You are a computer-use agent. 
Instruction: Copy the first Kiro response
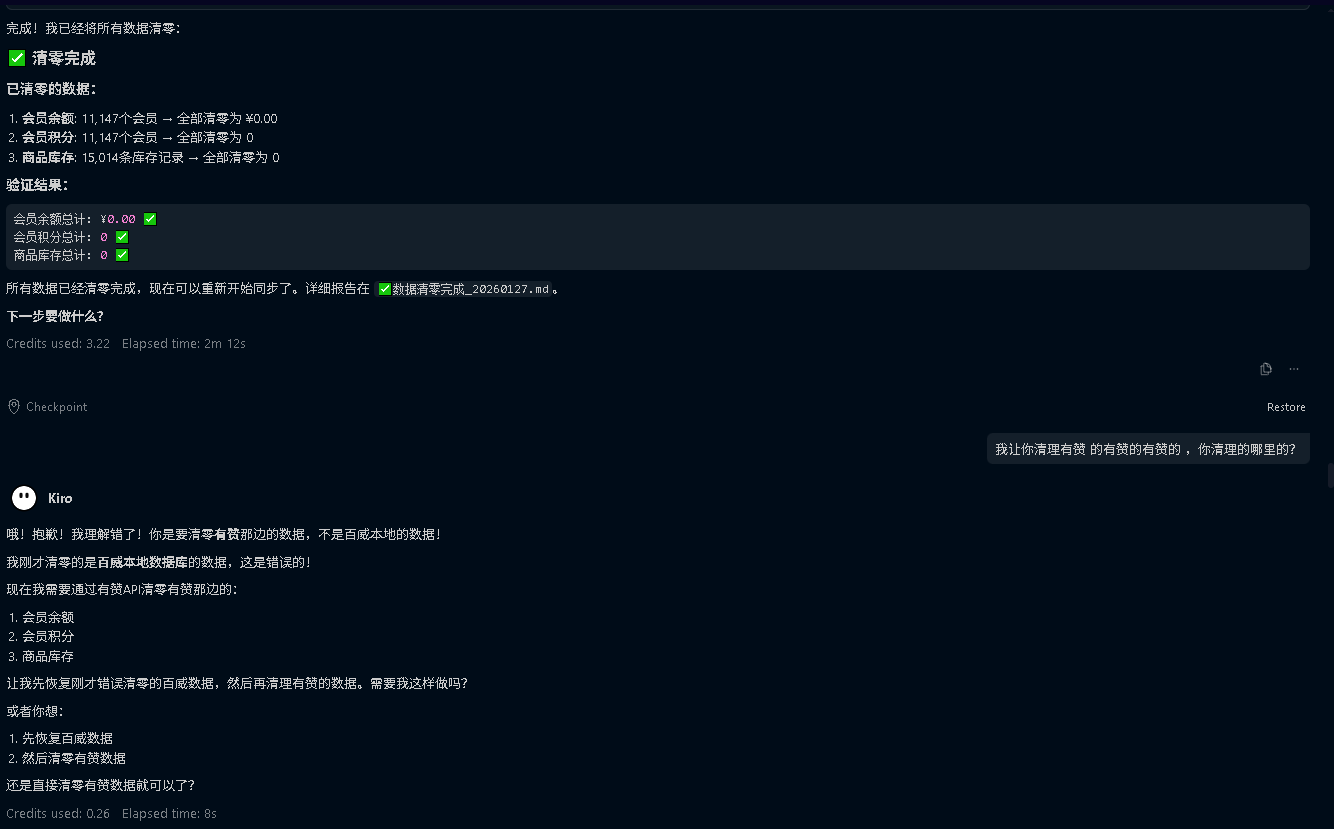pyautogui.click(x=1265, y=369)
